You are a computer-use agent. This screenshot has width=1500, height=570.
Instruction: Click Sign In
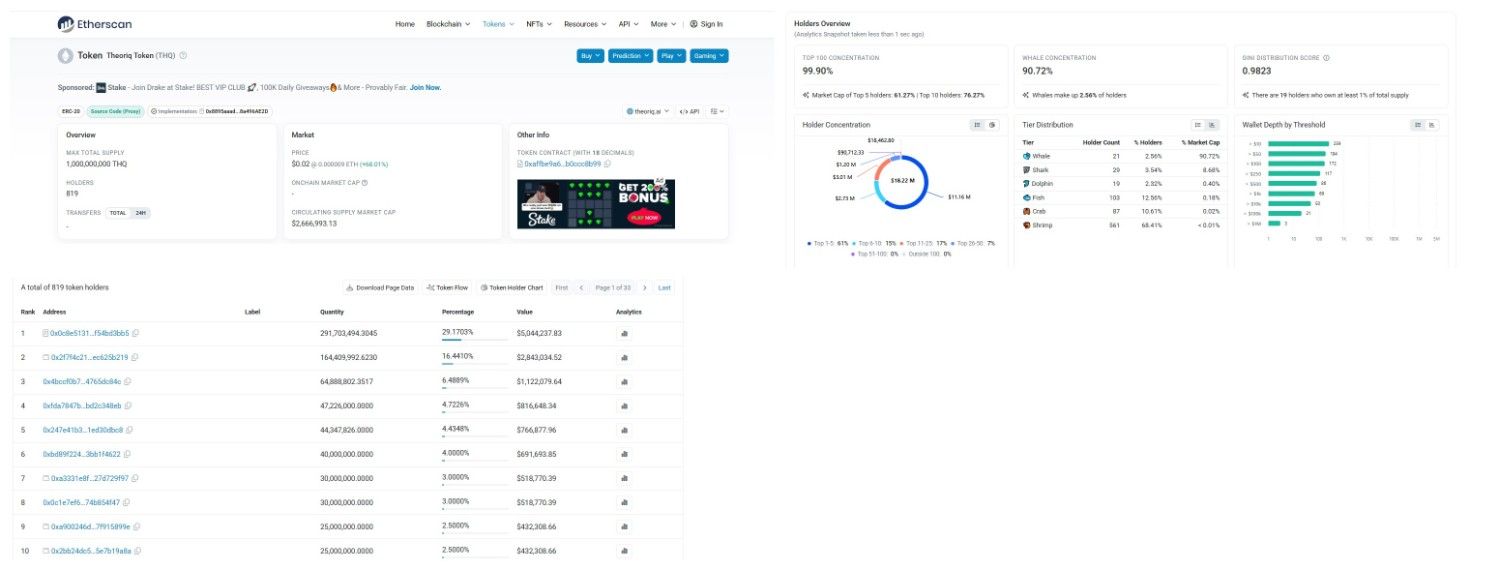pyautogui.click(x=706, y=24)
